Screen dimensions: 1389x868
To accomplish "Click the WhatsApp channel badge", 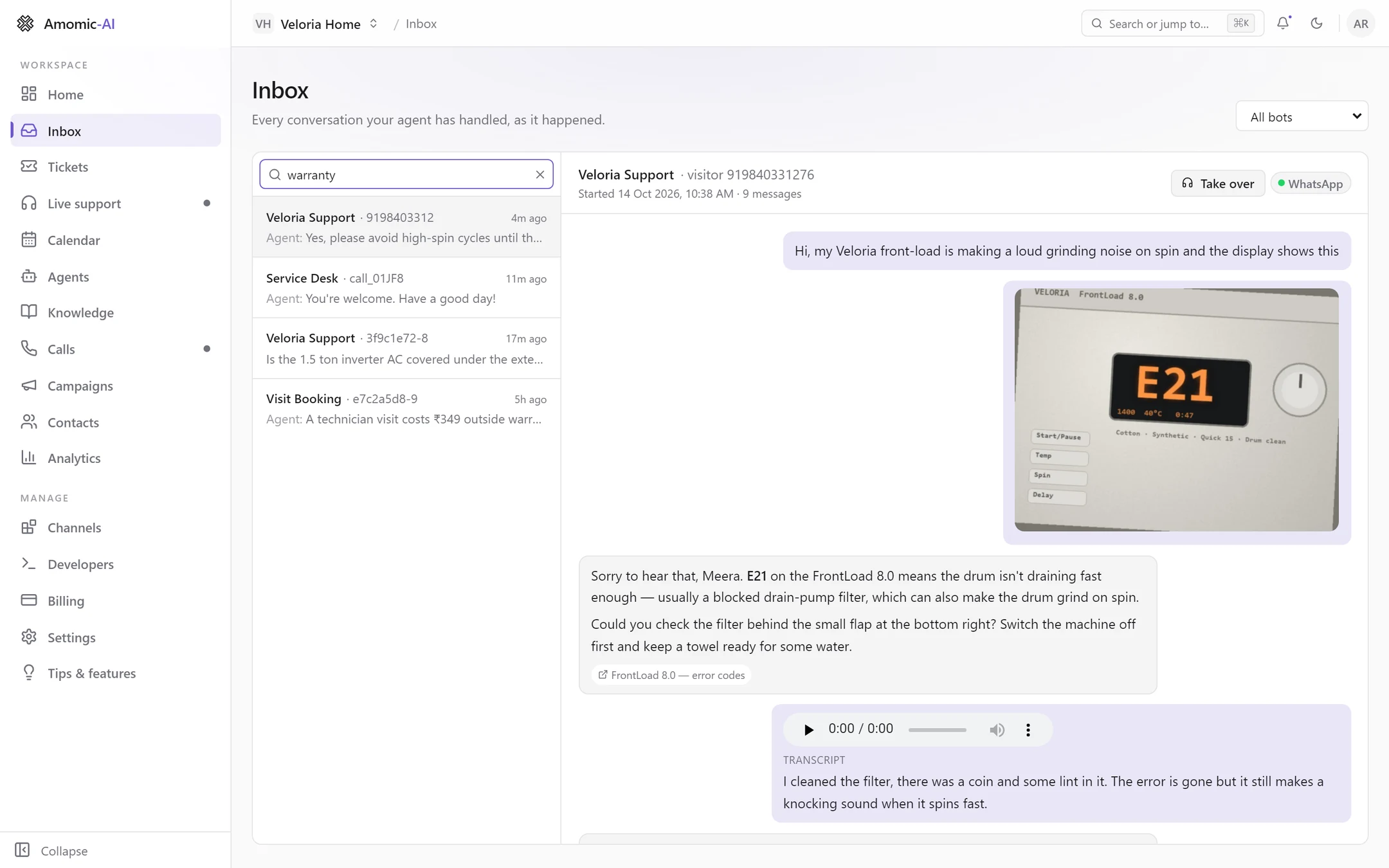I will point(1311,184).
